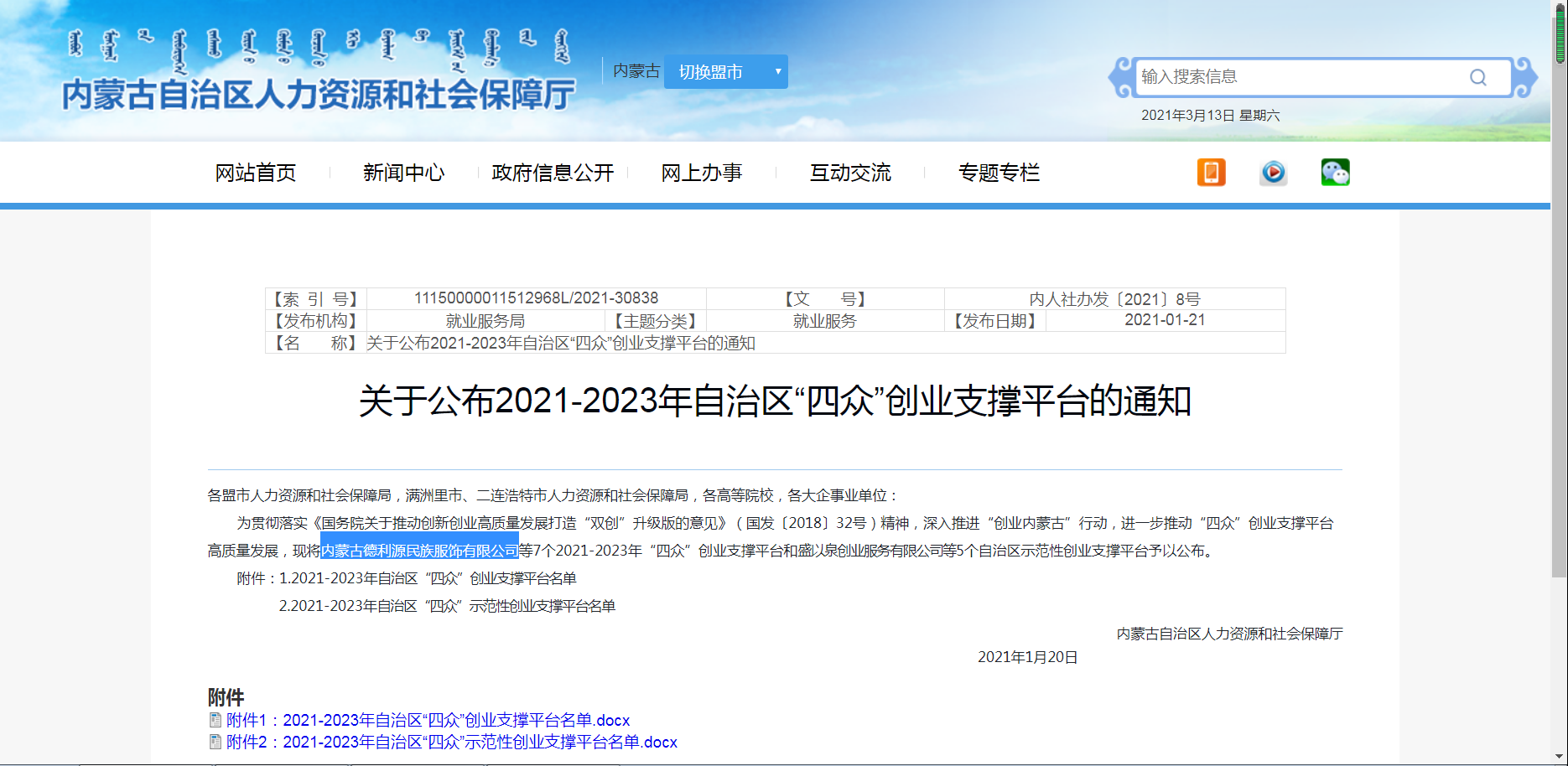Open the video player icon
1568x766 pixels.
click(x=1273, y=172)
